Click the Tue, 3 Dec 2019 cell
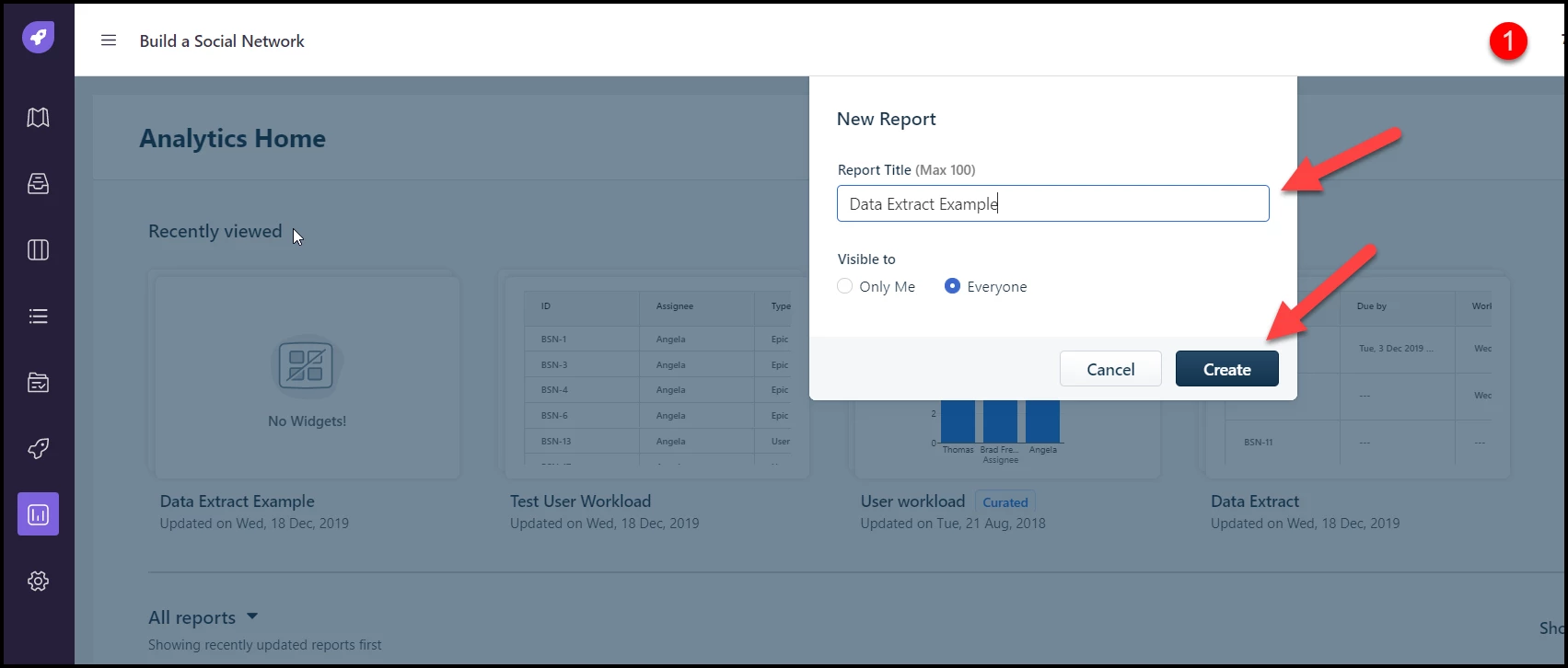This screenshot has width=1568, height=668. tap(1395, 349)
